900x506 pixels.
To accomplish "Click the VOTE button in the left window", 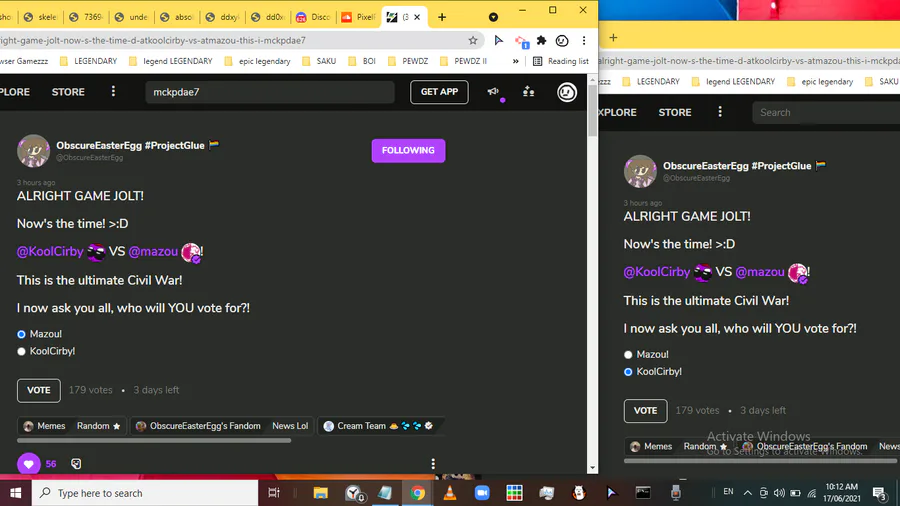I will (x=38, y=390).
